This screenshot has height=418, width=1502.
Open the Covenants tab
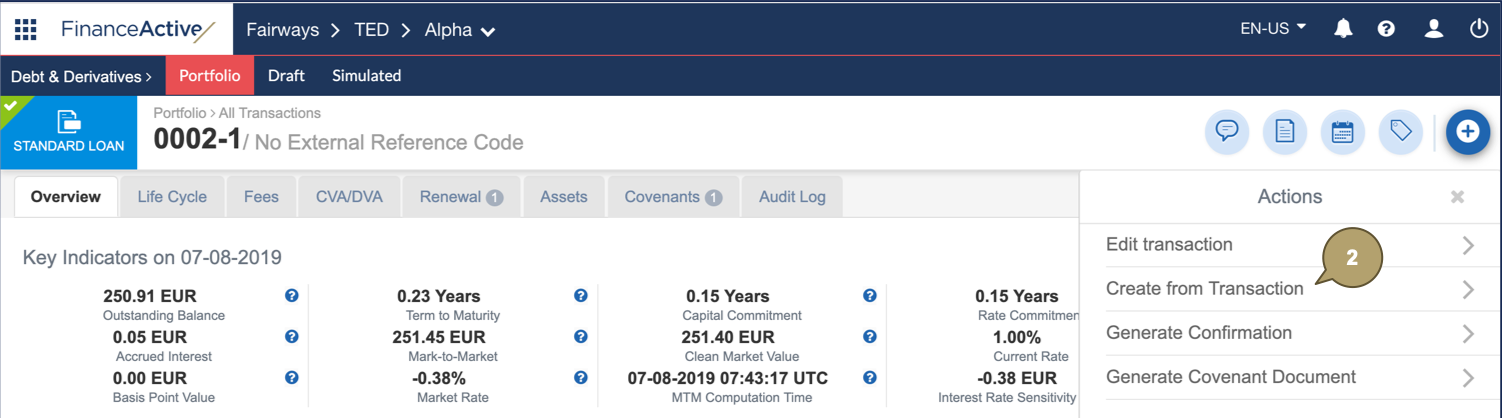[672, 197]
